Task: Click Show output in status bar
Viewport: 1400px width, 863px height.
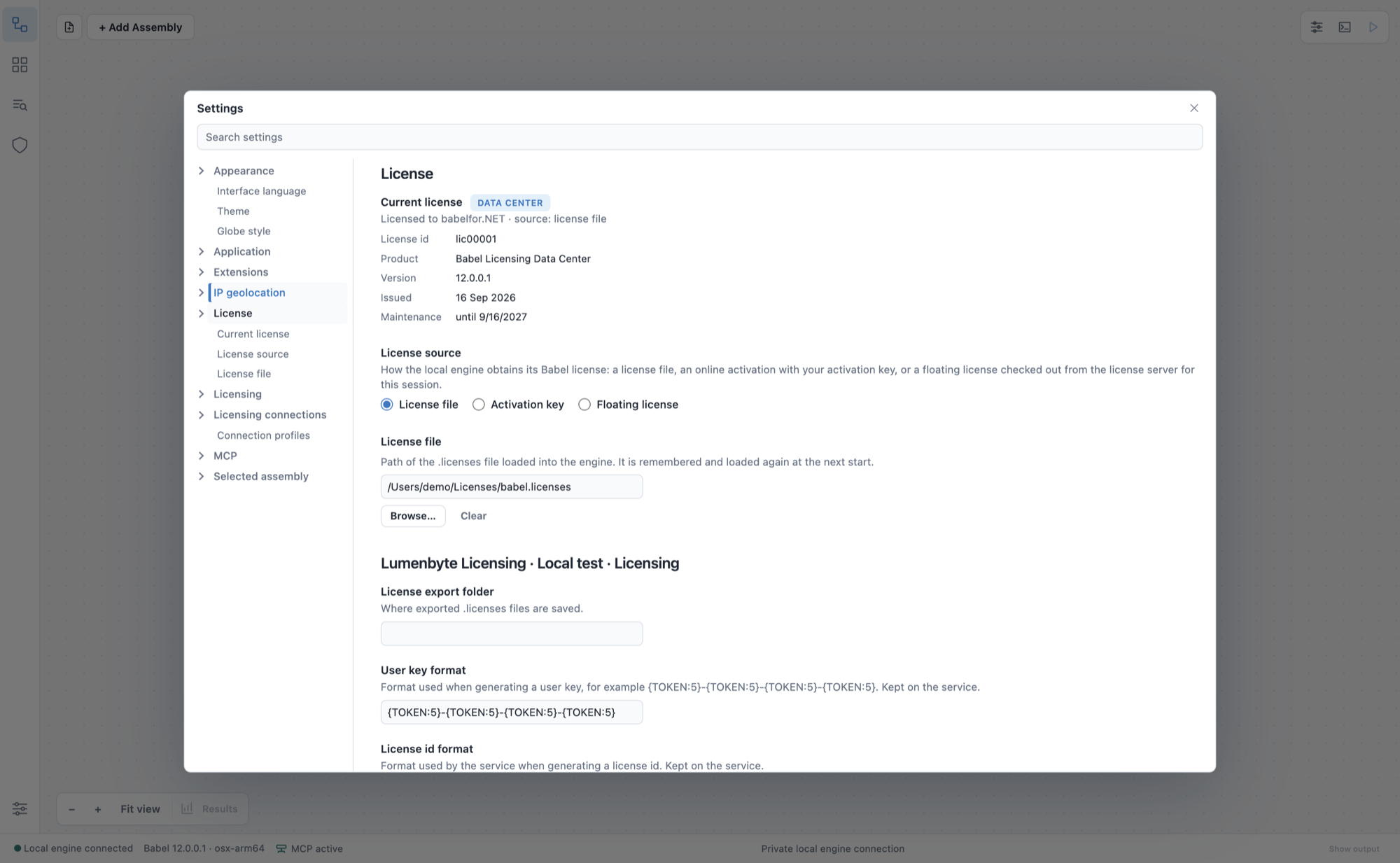Action: 1354,848
